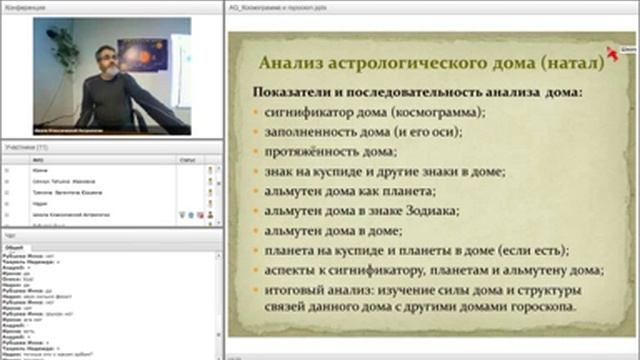The image size is (640, 360).
Task: Click bullet знак на куспиде и другие знаки
Action: [385, 171]
